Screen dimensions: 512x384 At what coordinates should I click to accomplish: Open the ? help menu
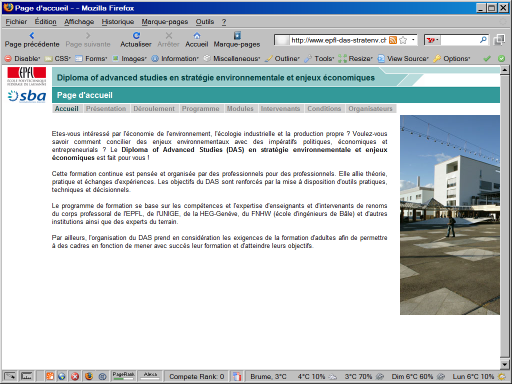pyautogui.click(x=224, y=22)
